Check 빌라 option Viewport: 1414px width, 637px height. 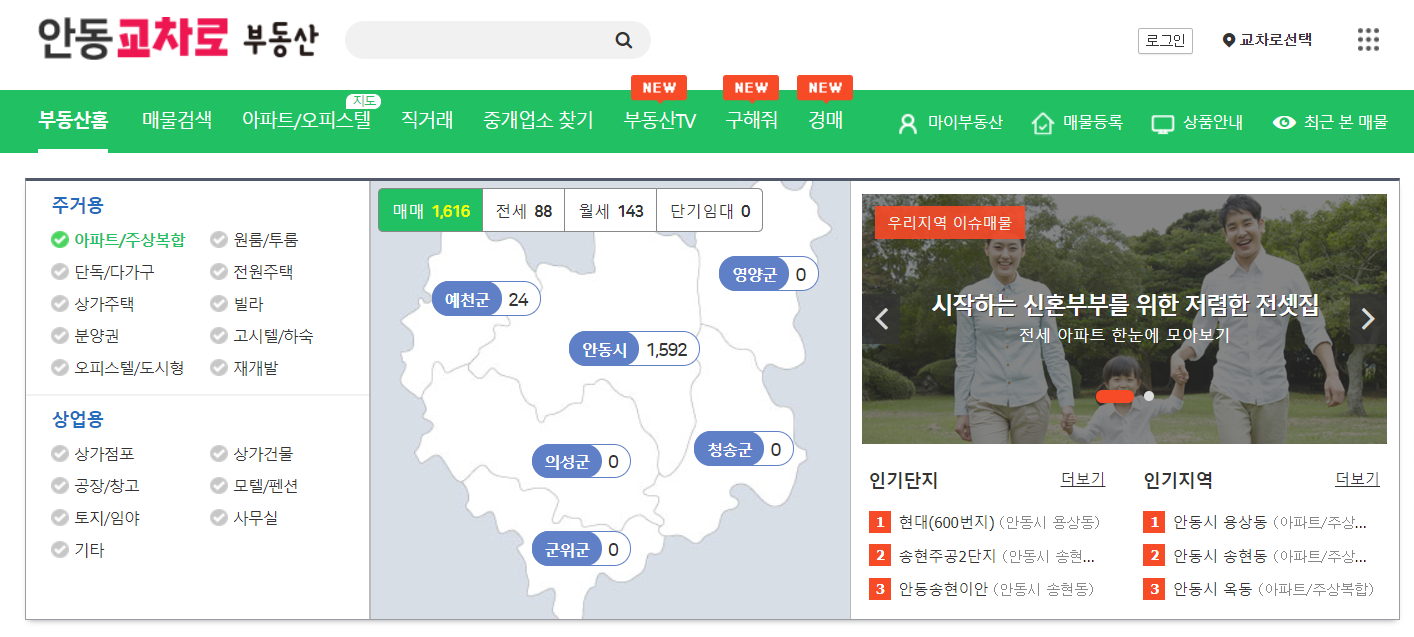click(237, 304)
